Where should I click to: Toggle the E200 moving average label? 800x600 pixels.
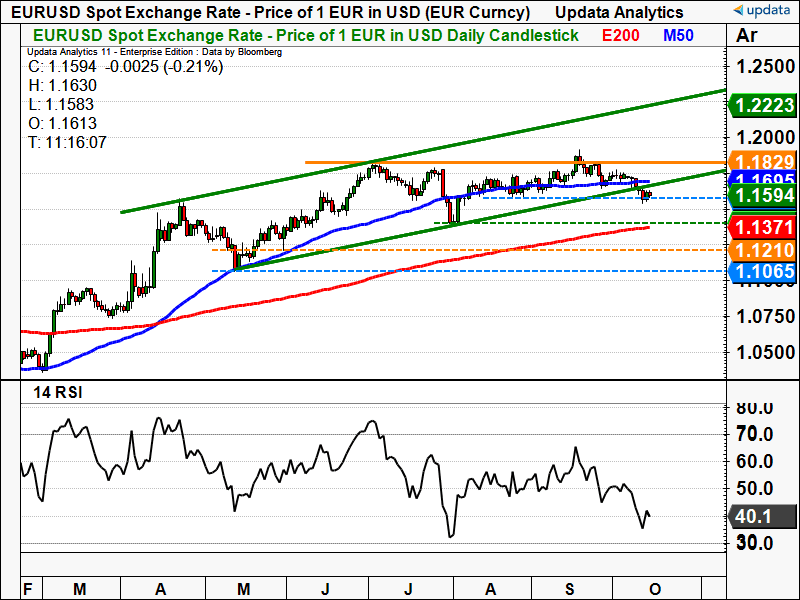point(624,35)
